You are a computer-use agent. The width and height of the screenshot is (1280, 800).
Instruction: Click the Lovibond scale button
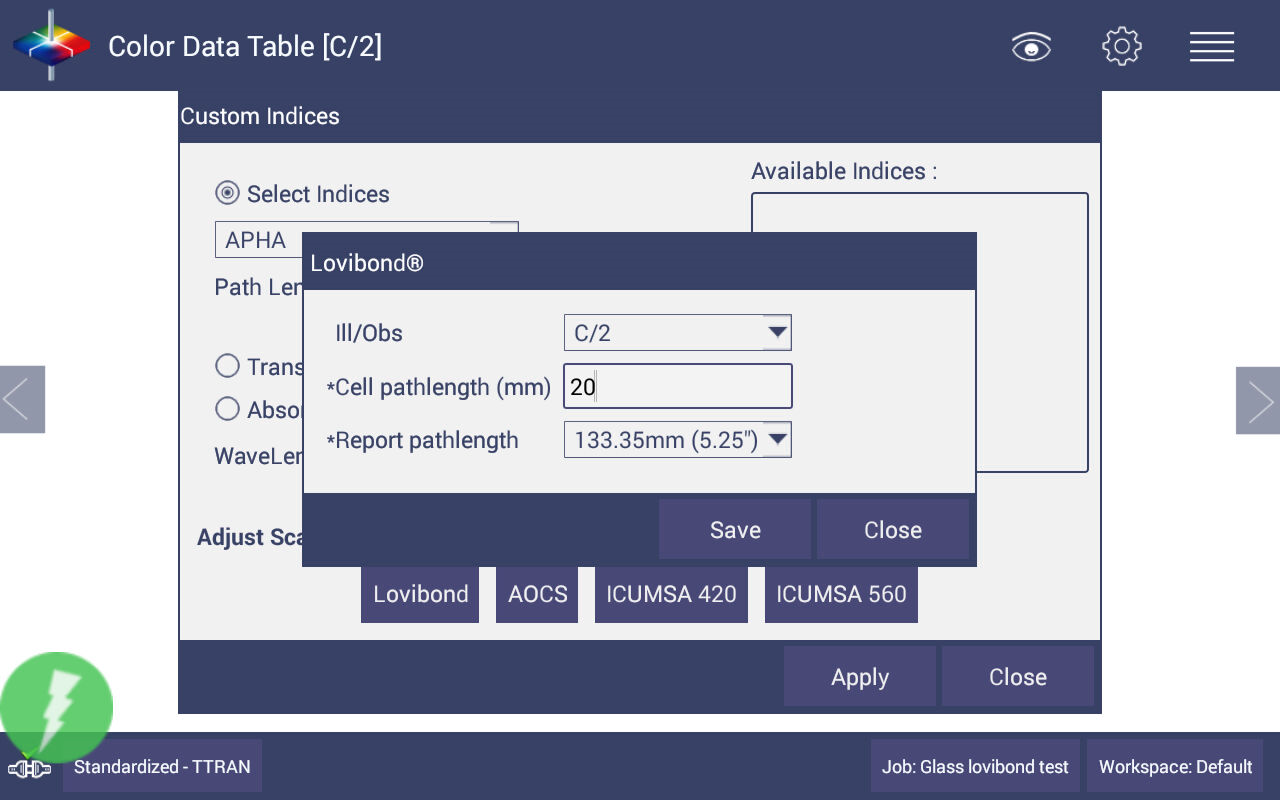(420, 594)
